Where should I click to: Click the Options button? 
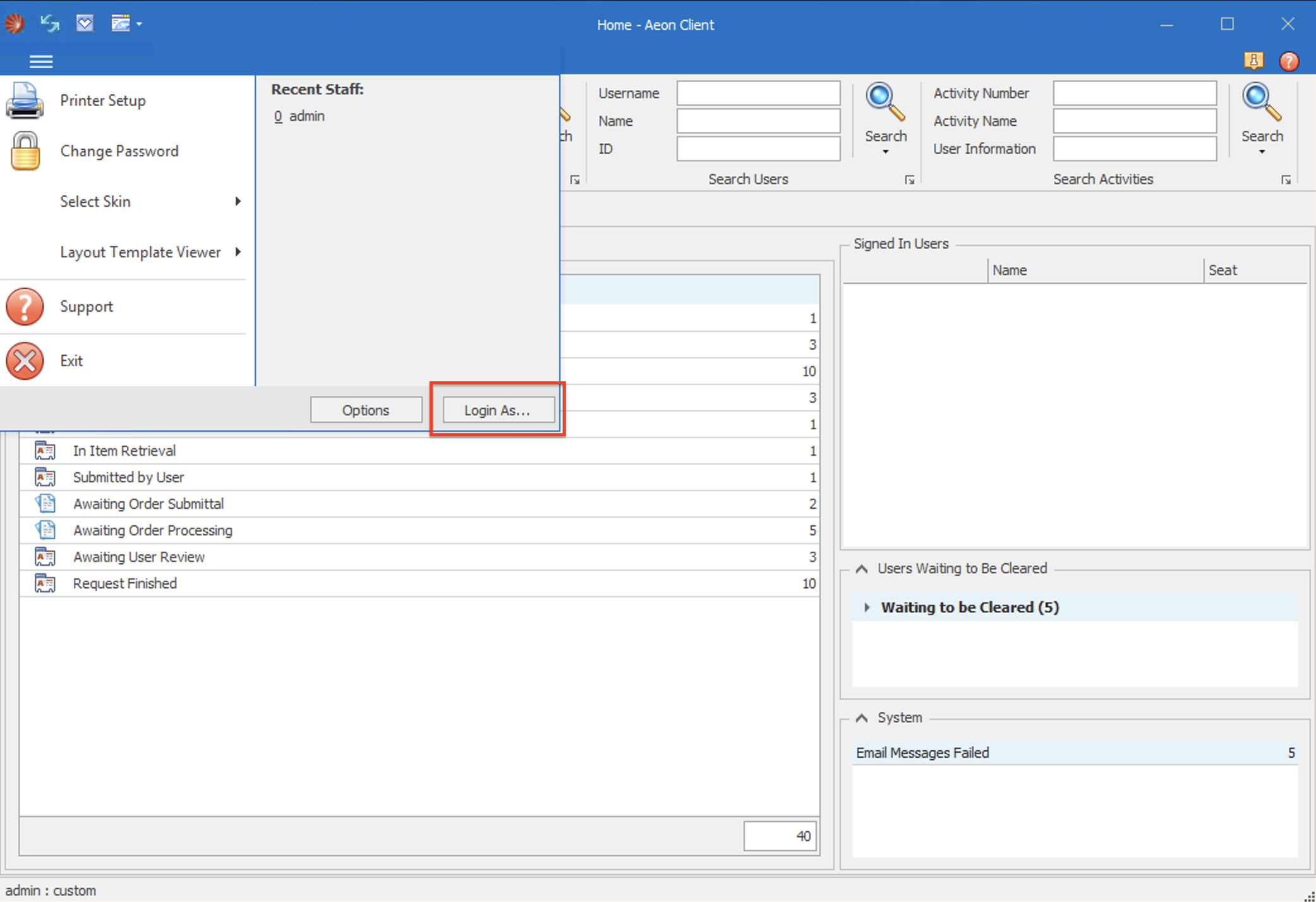(365, 410)
